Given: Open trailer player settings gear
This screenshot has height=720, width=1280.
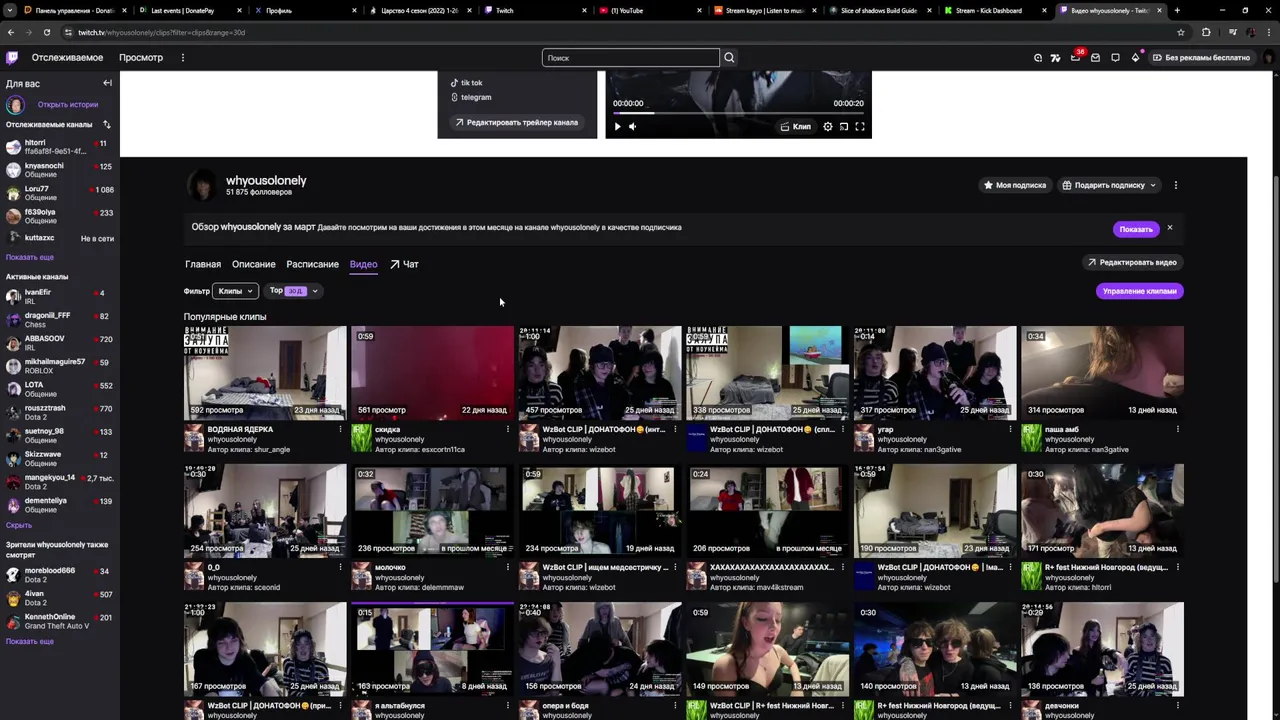Looking at the screenshot, I should (827, 127).
